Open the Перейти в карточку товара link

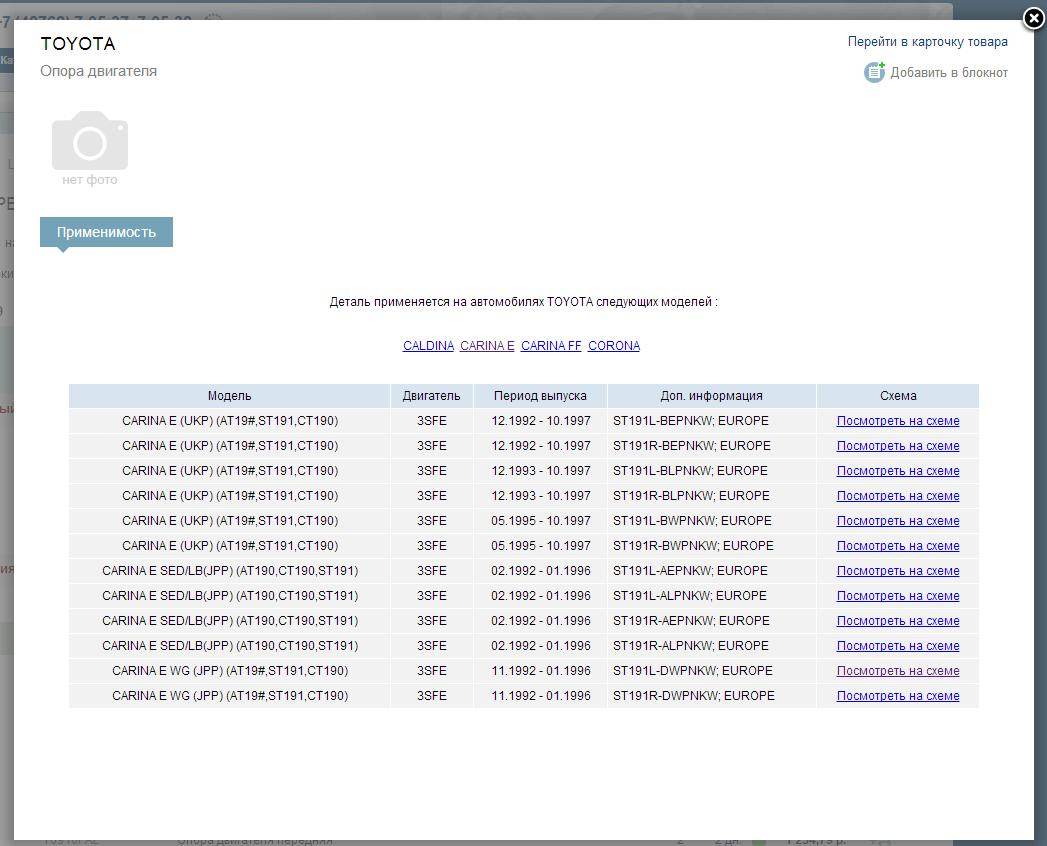pos(927,42)
